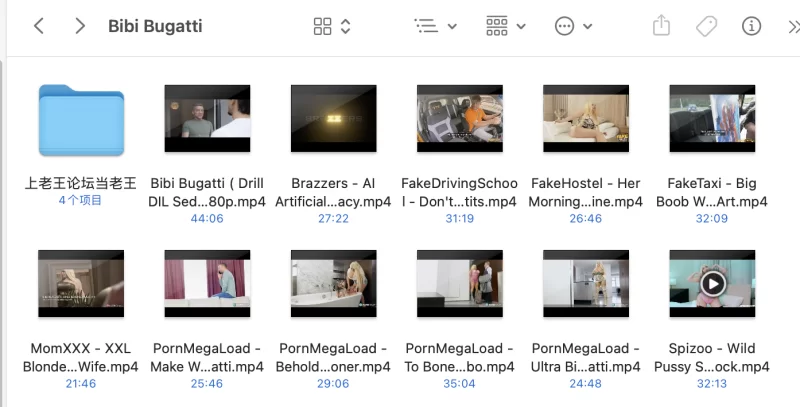The image size is (800, 407).
Task: Select the video lasting 31:19
Action: tap(460, 118)
